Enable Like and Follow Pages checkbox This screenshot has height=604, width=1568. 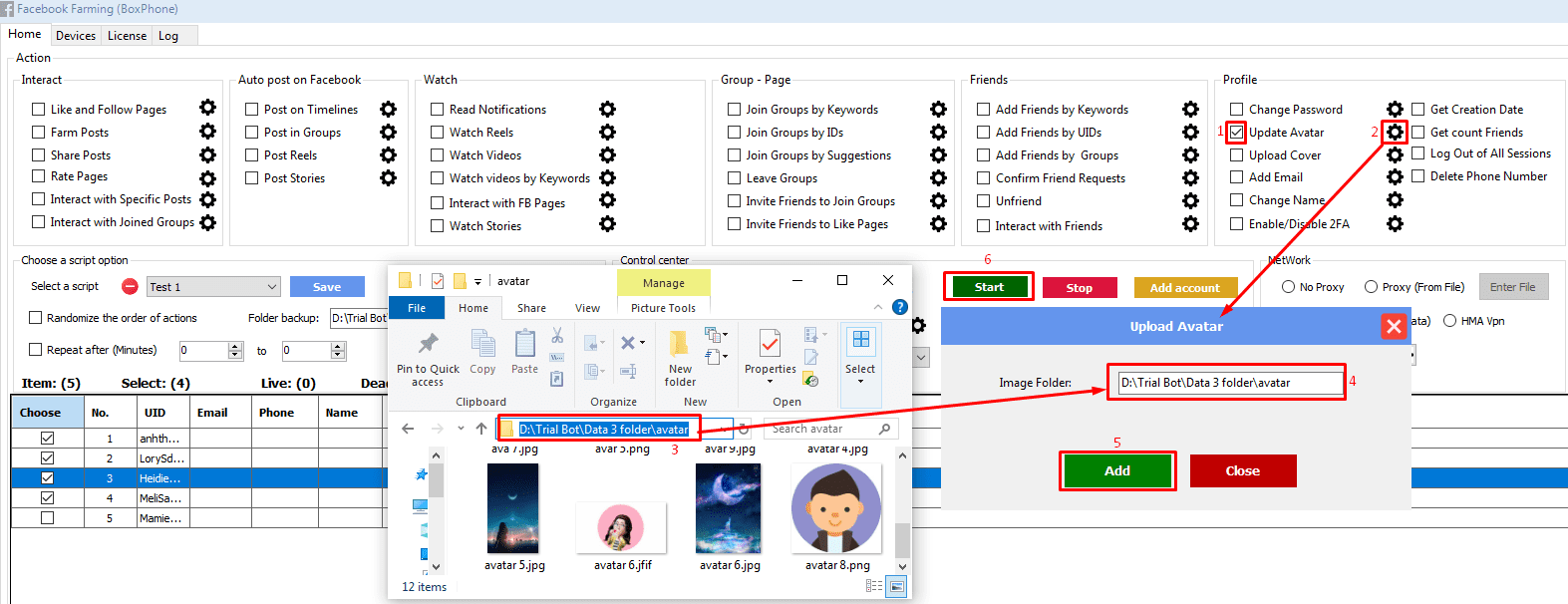[x=38, y=110]
